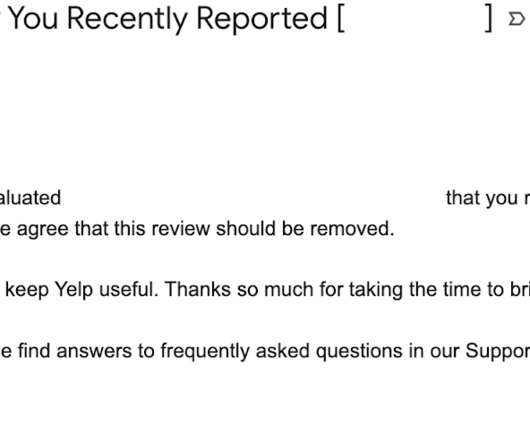
Task: Open the partially visible Support link
Action: (498, 351)
